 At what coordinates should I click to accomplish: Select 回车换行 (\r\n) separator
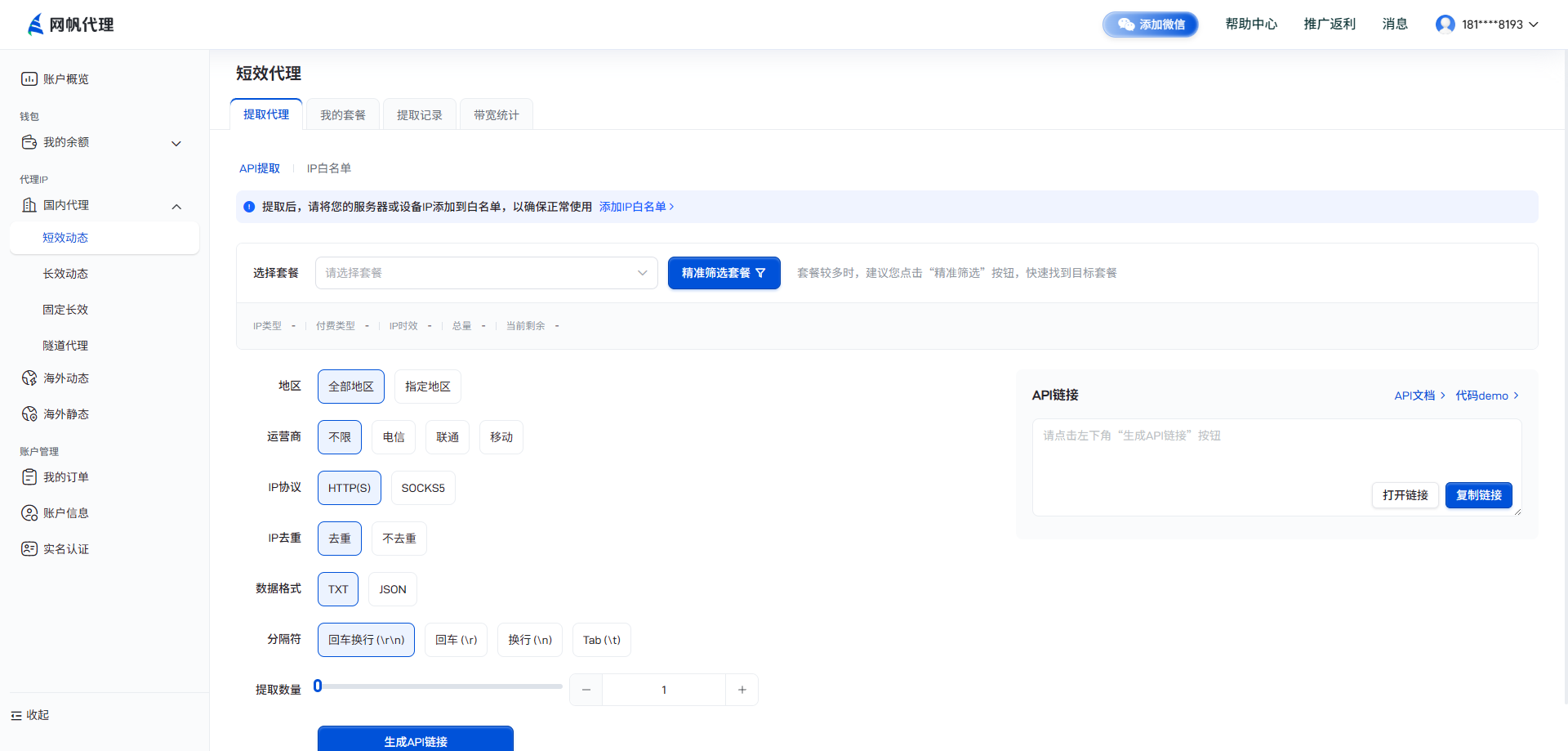tap(367, 640)
